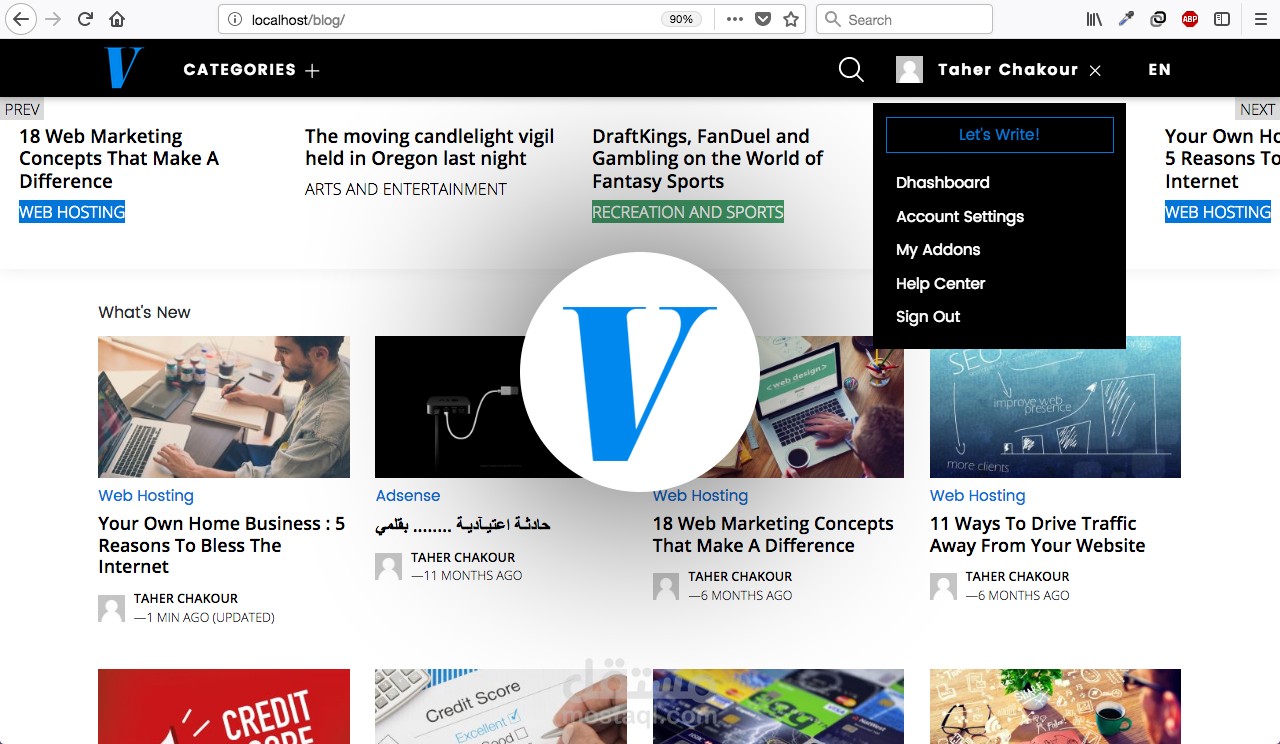This screenshot has height=744, width=1280.
Task: Open man writing at laptop thumbnail
Action: 224,407
